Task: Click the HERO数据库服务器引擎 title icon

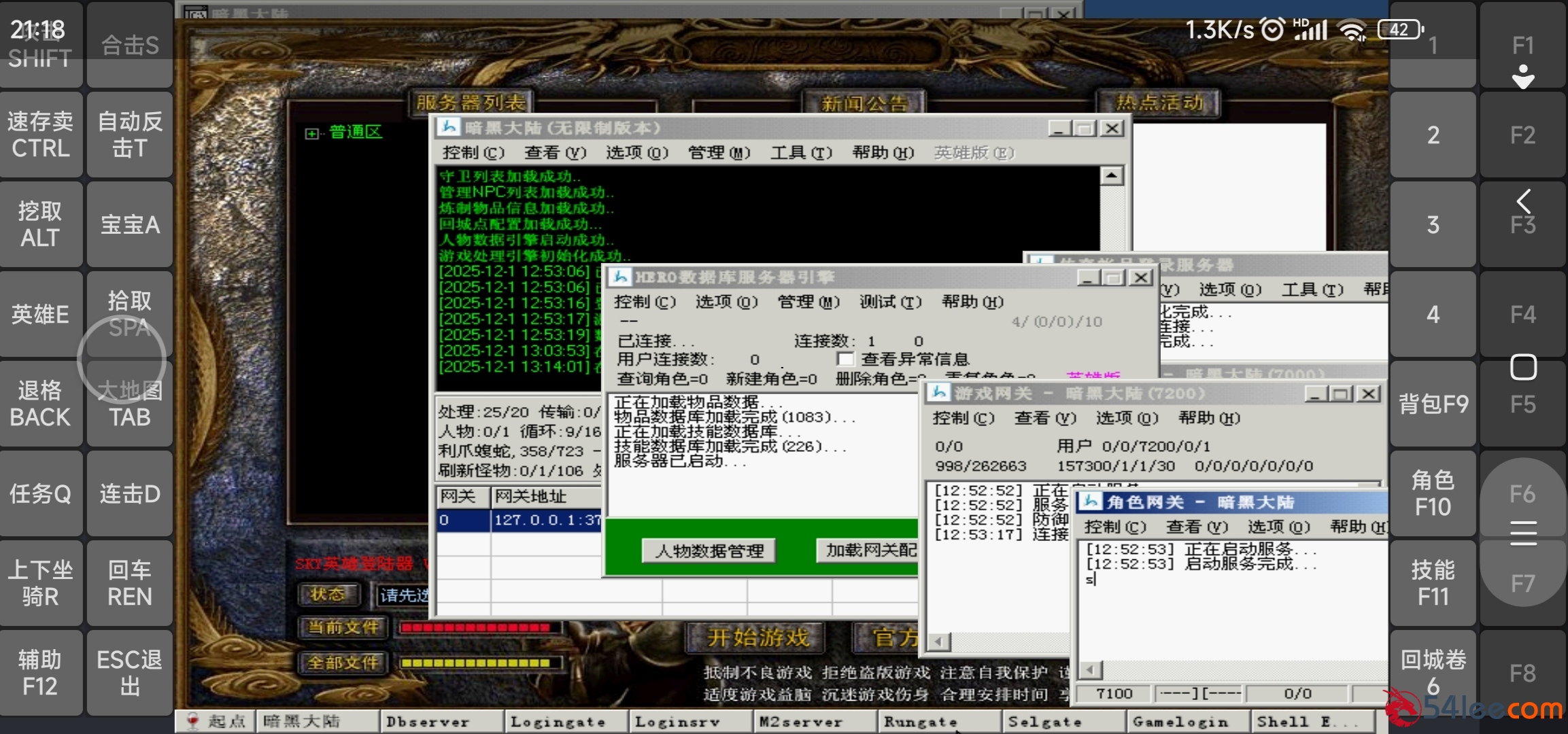Action: click(x=620, y=277)
